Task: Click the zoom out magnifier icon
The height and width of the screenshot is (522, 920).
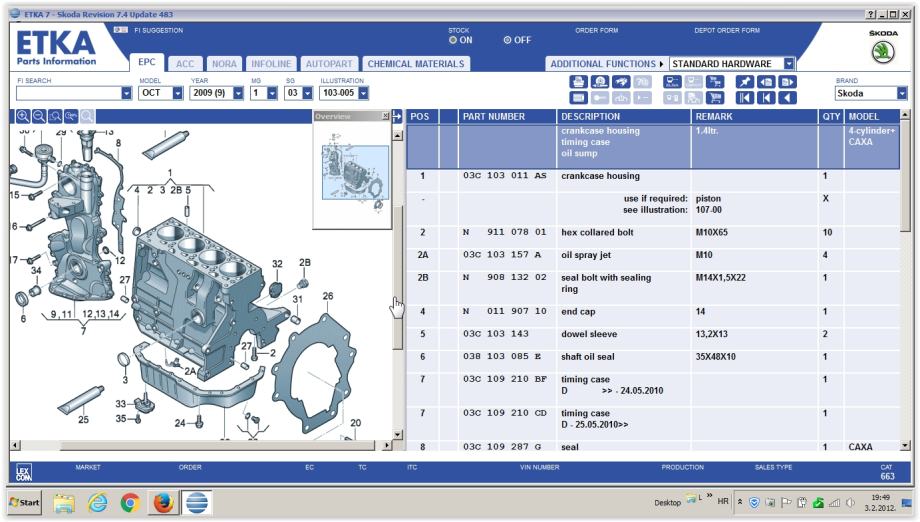Action: coord(40,116)
